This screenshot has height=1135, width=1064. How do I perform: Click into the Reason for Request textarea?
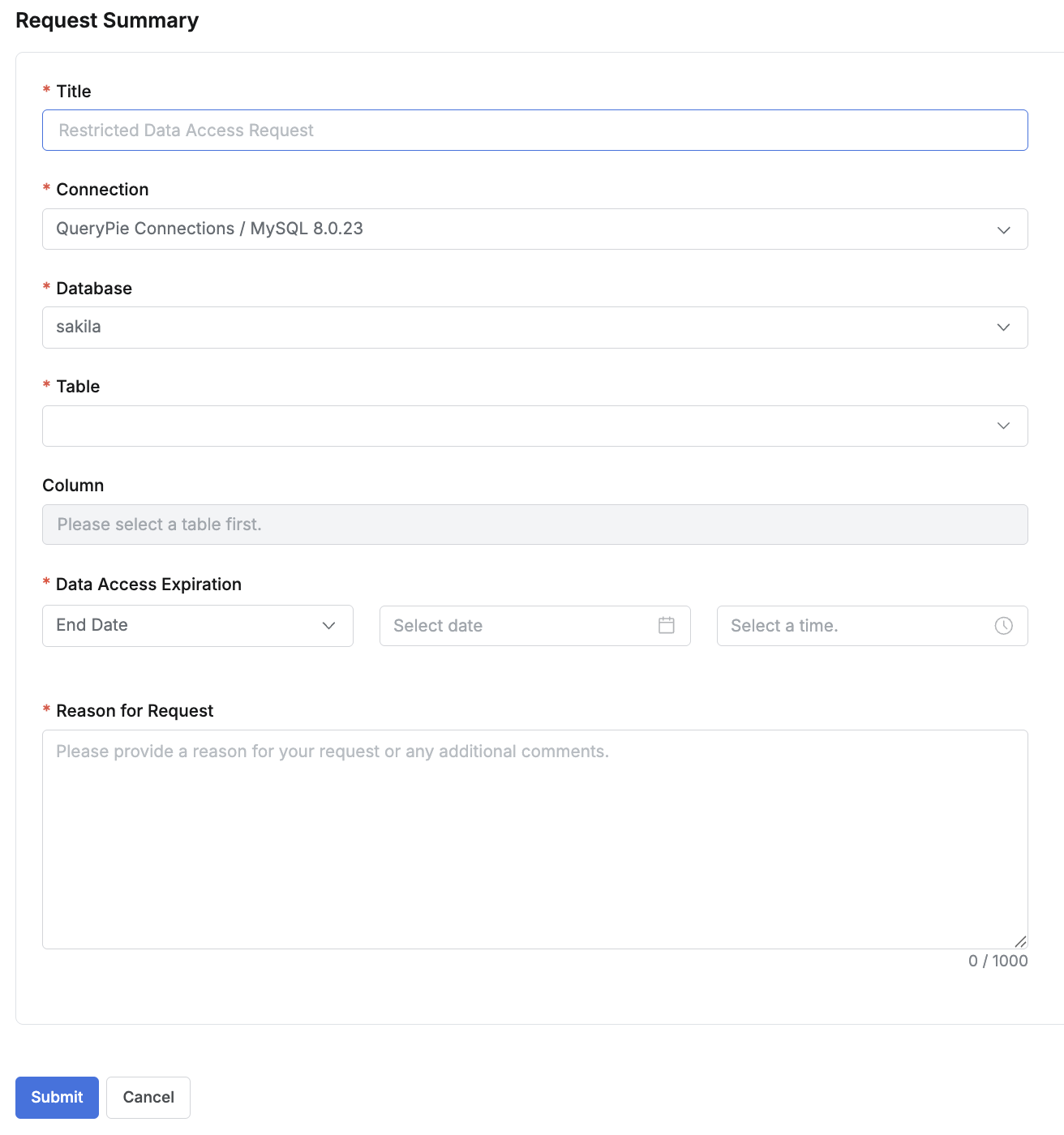pos(534,839)
